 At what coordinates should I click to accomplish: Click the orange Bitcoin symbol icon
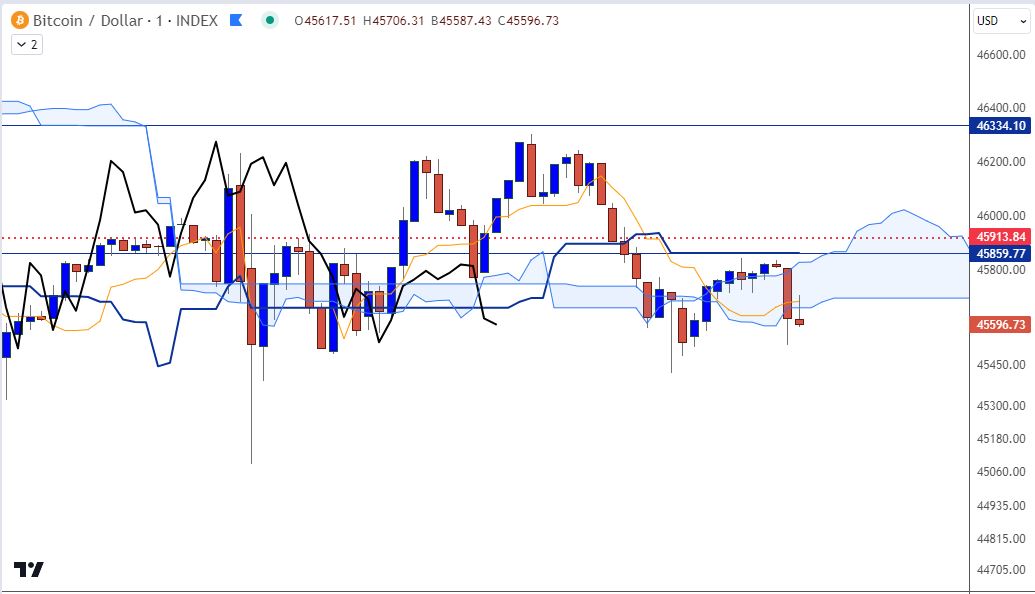pyautogui.click(x=20, y=20)
